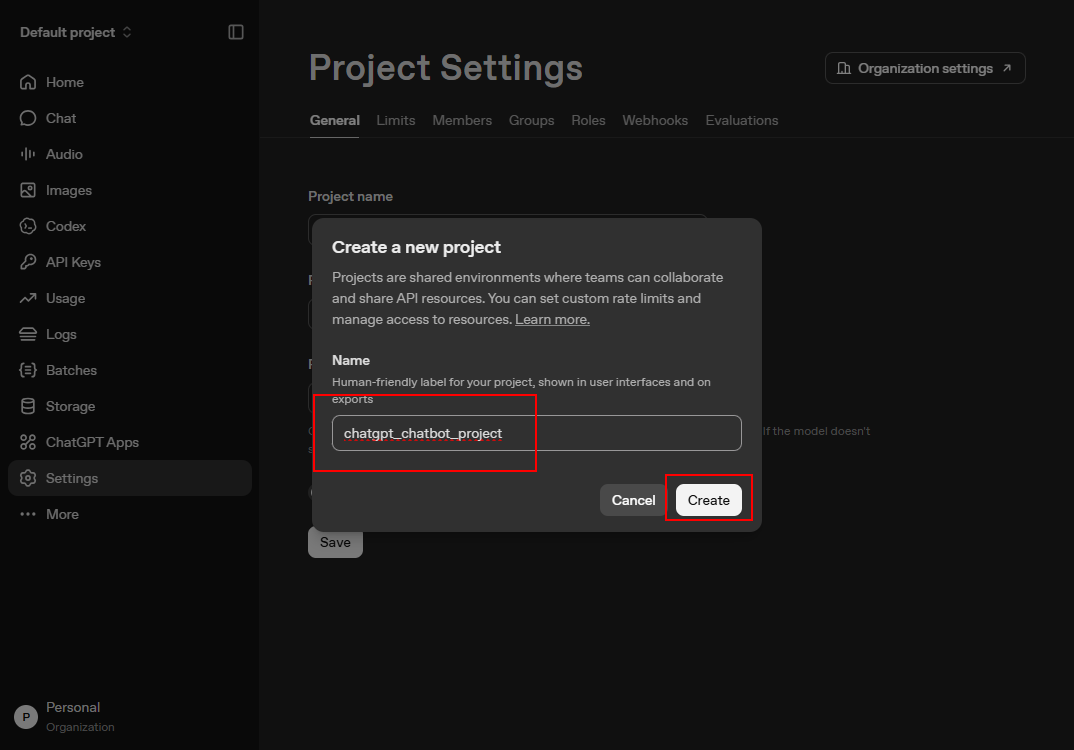The height and width of the screenshot is (750, 1074).
Task: Click the Codex icon in sidebar
Action: point(28,226)
